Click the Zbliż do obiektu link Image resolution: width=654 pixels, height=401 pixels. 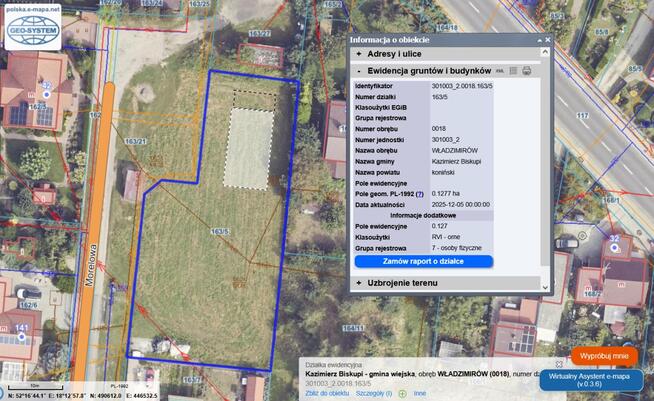click(x=327, y=393)
